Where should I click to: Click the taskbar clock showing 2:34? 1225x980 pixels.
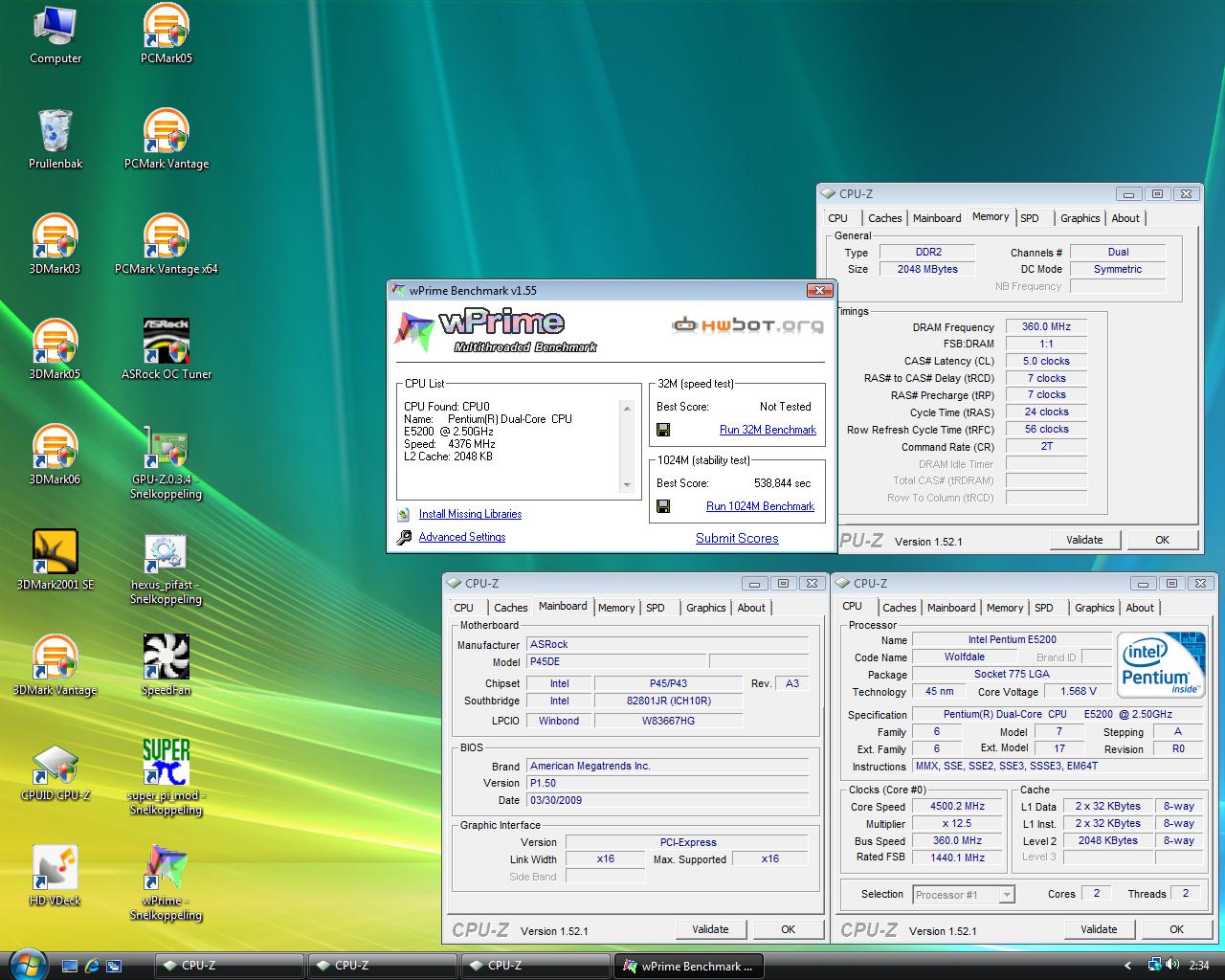(1198, 966)
